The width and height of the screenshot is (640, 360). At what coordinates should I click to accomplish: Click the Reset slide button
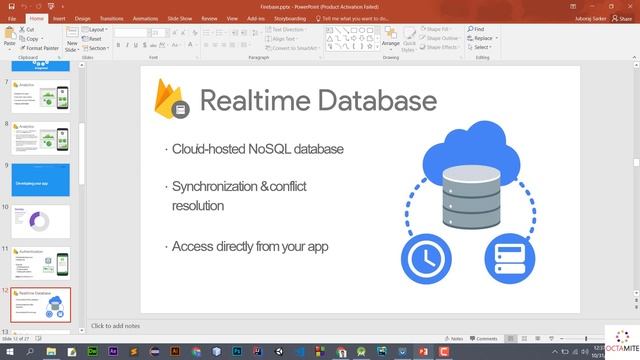[x=92, y=39]
